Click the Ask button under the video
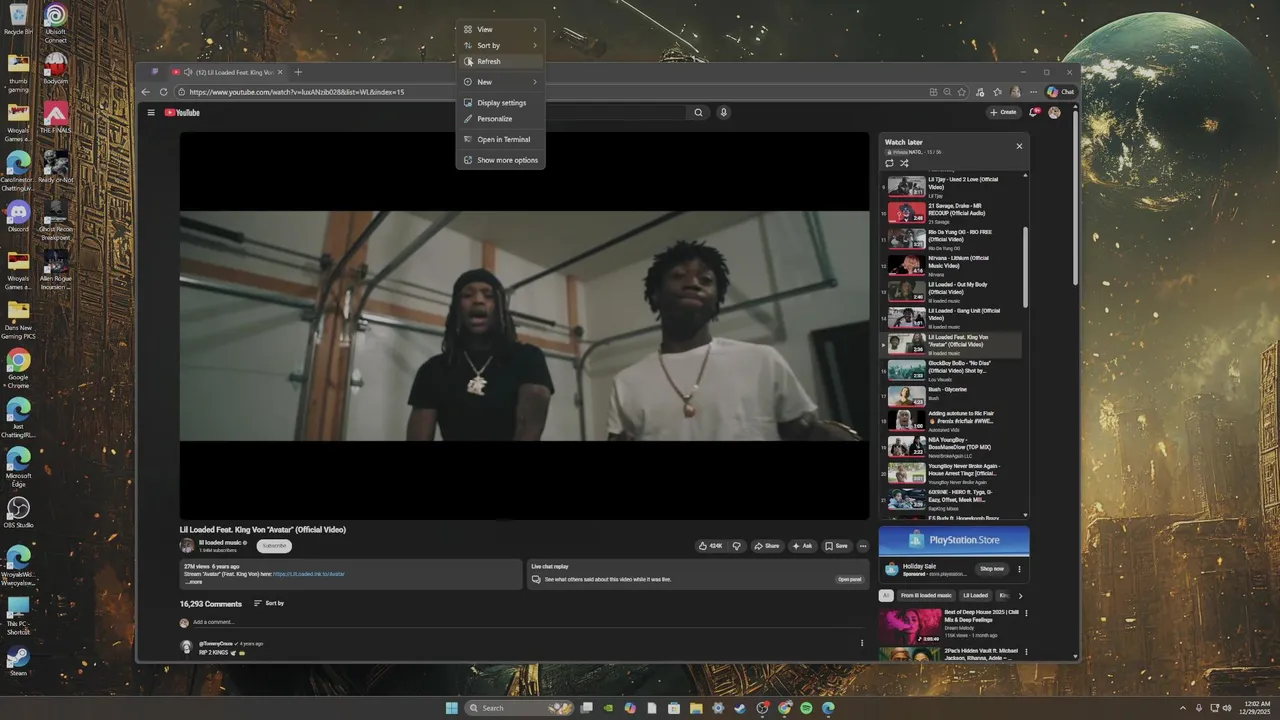 803,546
